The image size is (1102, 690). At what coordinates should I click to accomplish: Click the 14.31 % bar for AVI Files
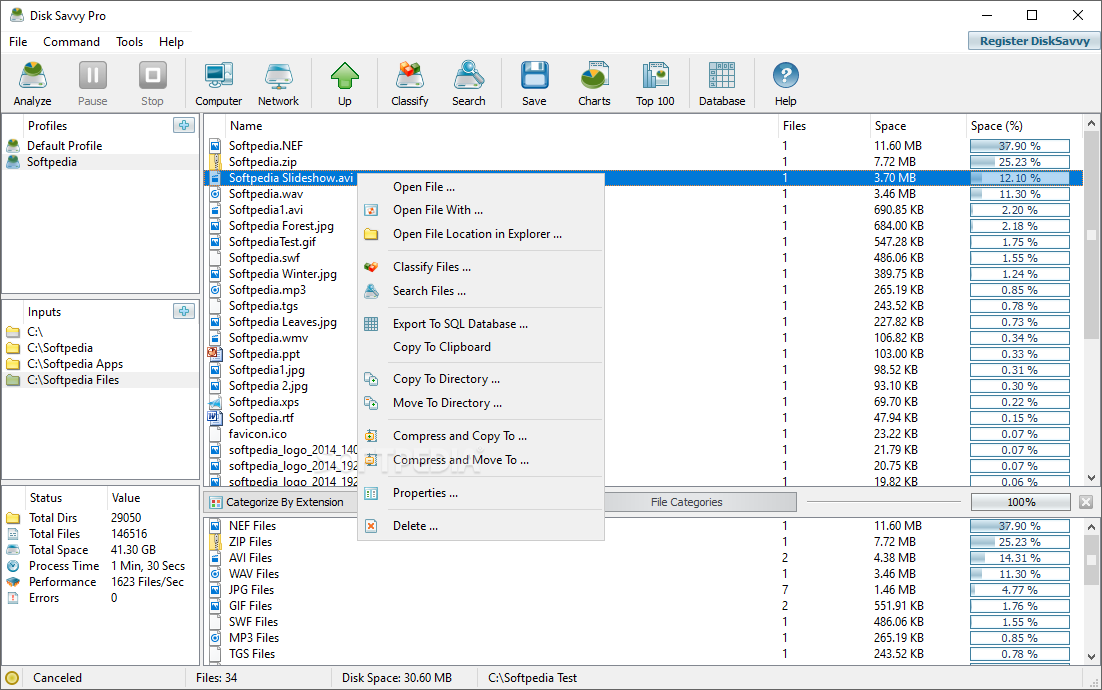pos(1020,558)
